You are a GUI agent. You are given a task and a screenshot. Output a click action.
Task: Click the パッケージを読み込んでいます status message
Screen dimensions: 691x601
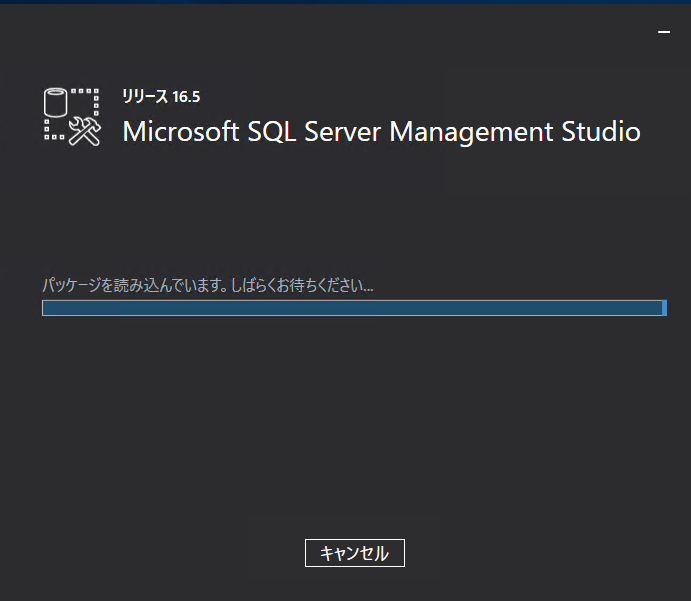click(x=208, y=286)
